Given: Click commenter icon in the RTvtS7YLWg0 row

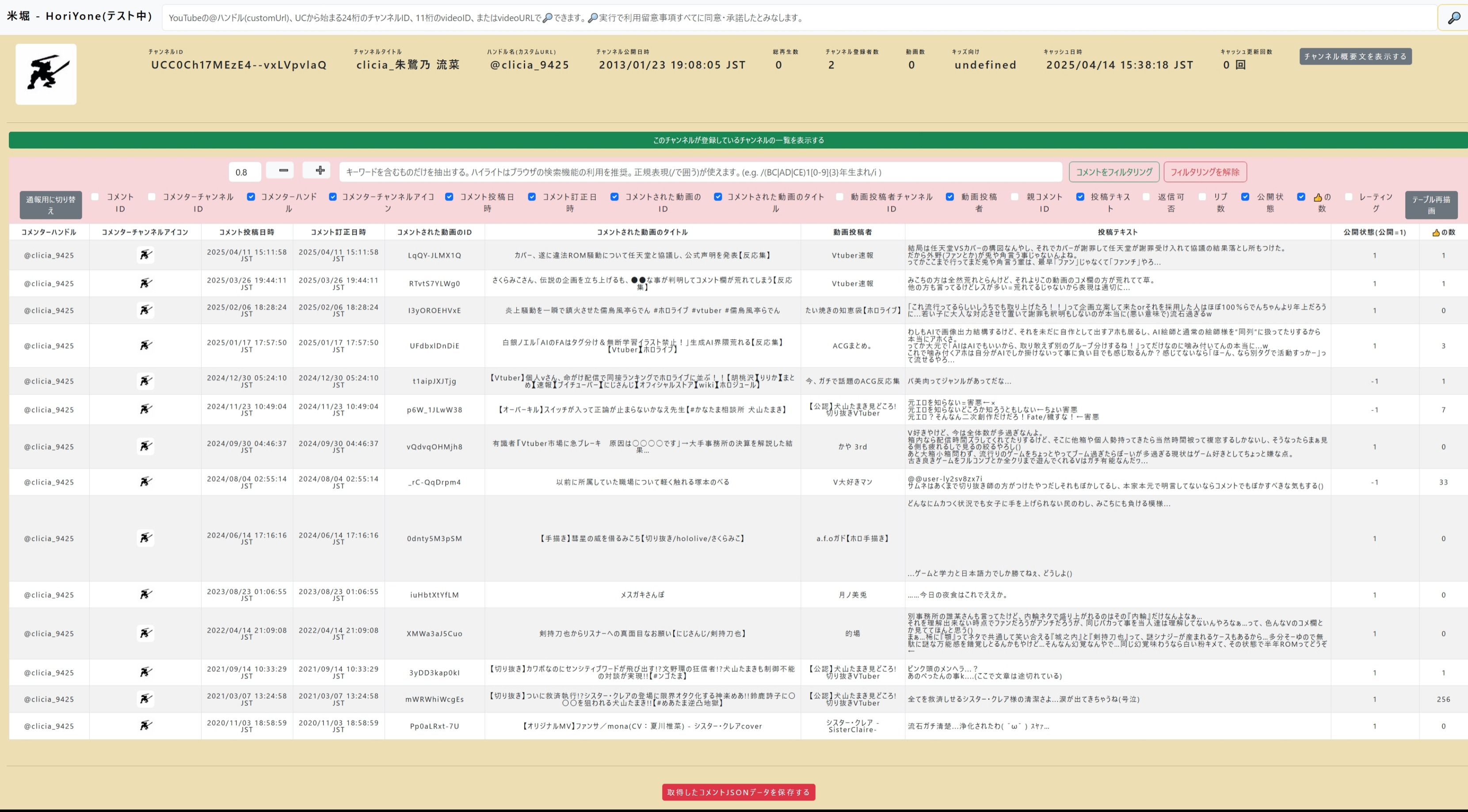Looking at the screenshot, I should click(x=145, y=283).
